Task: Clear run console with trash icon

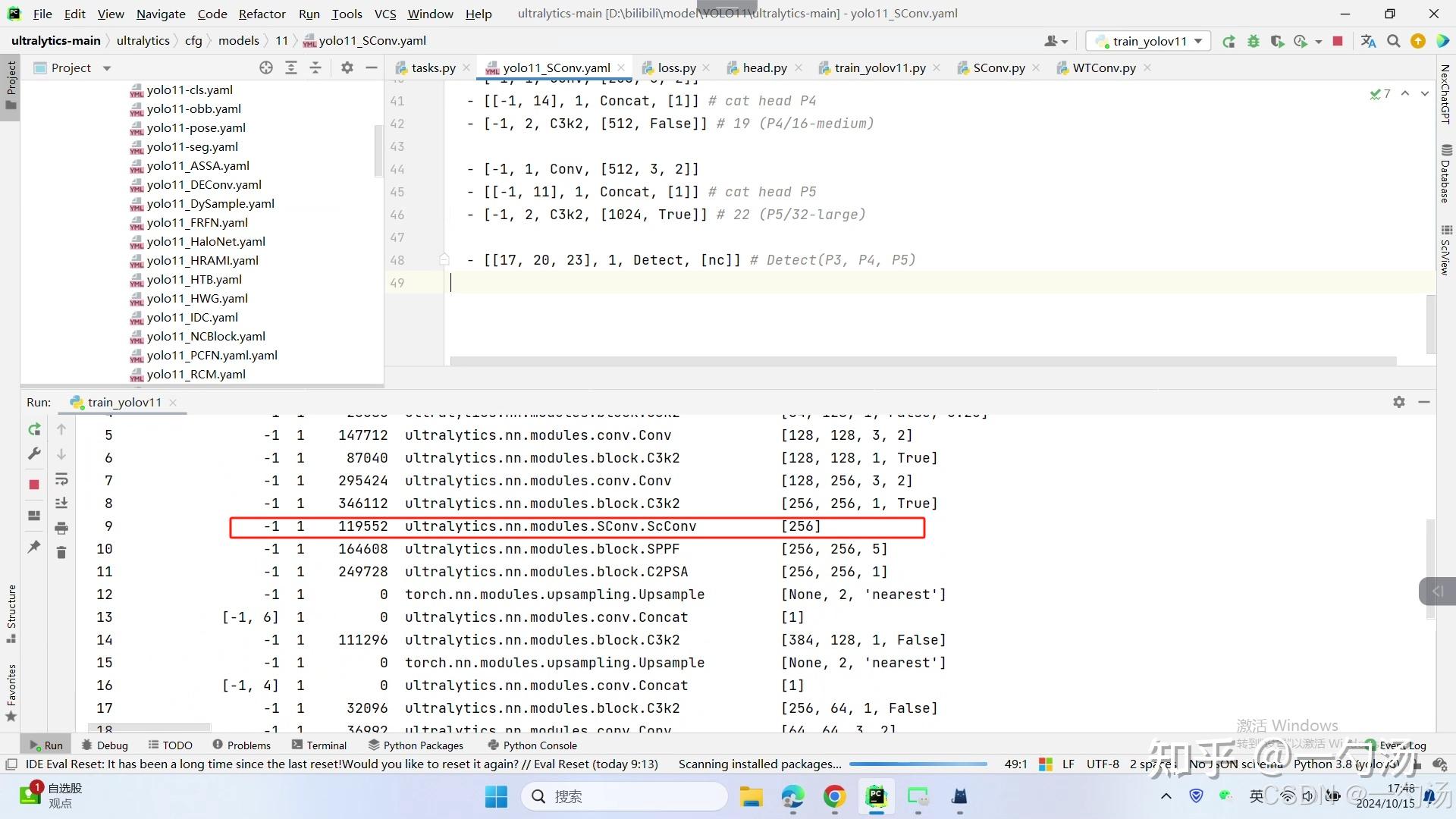Action: coord(61,553)
